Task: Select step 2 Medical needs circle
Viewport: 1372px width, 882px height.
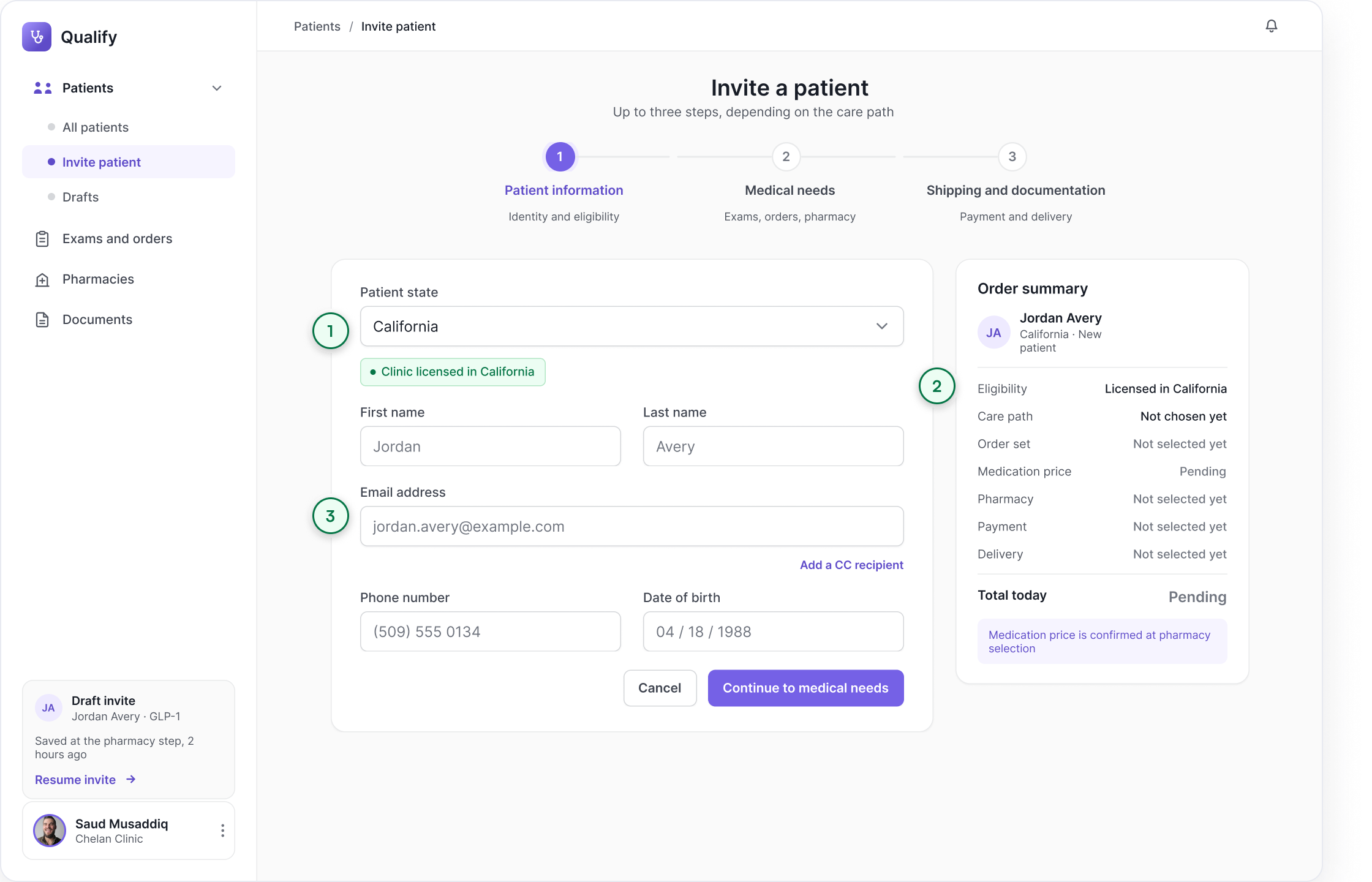Action: point(786,157)
